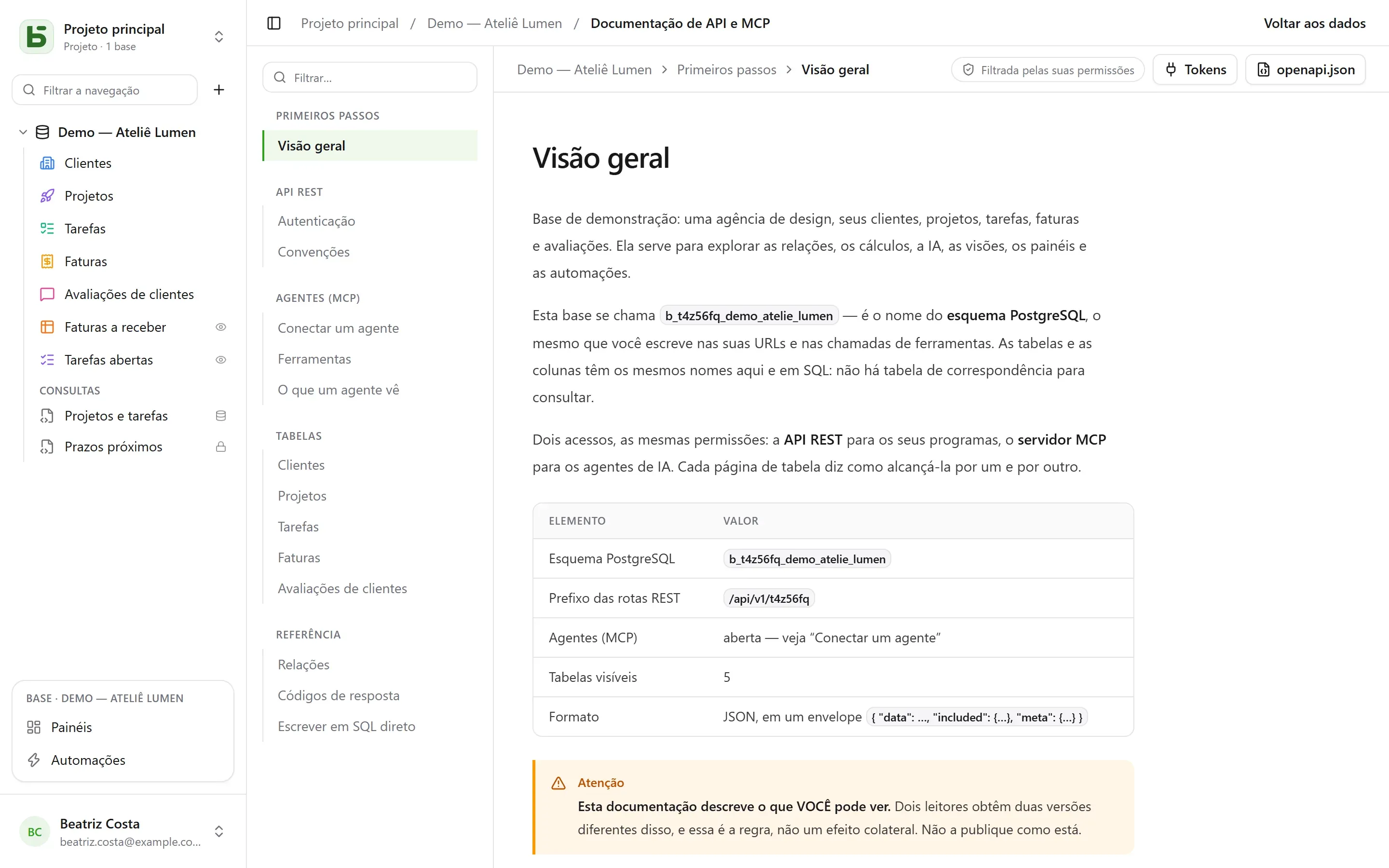Image resolution: width=1389 pixels, height=868 pixels.
Task: Click the lock icon next to Prazos próximos
Action: coord(220,447)
